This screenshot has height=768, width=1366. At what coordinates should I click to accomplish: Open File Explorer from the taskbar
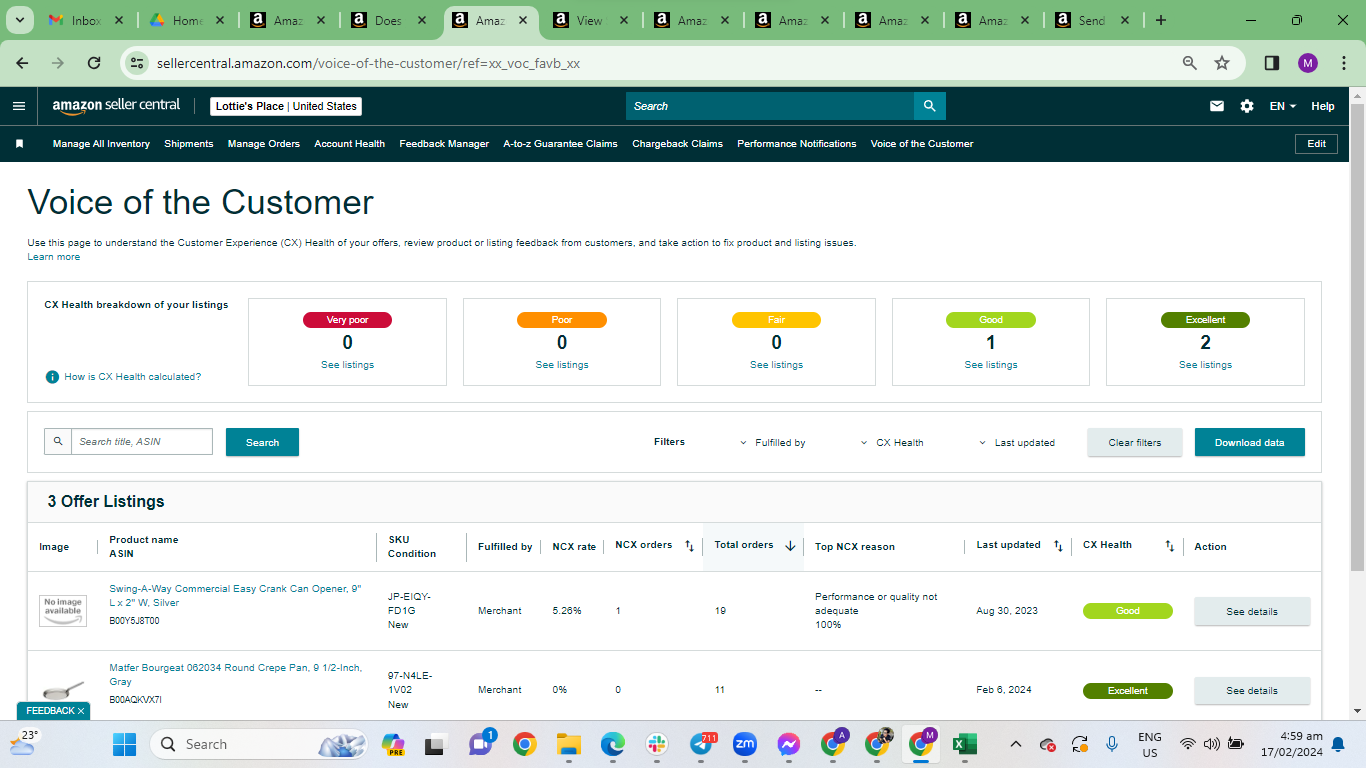(x=568, y=744)
